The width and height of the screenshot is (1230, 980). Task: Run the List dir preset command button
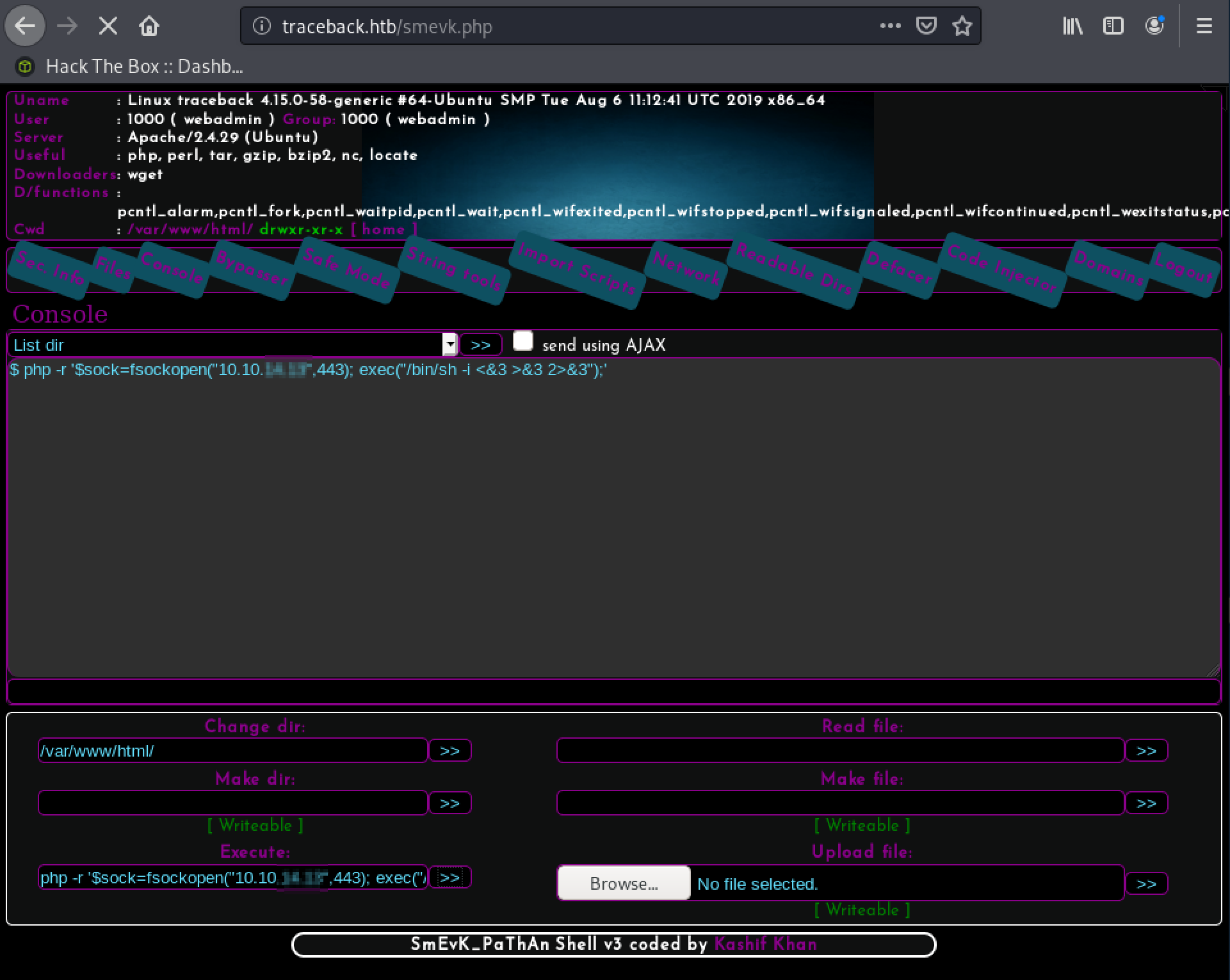click(x=481, y=345)
